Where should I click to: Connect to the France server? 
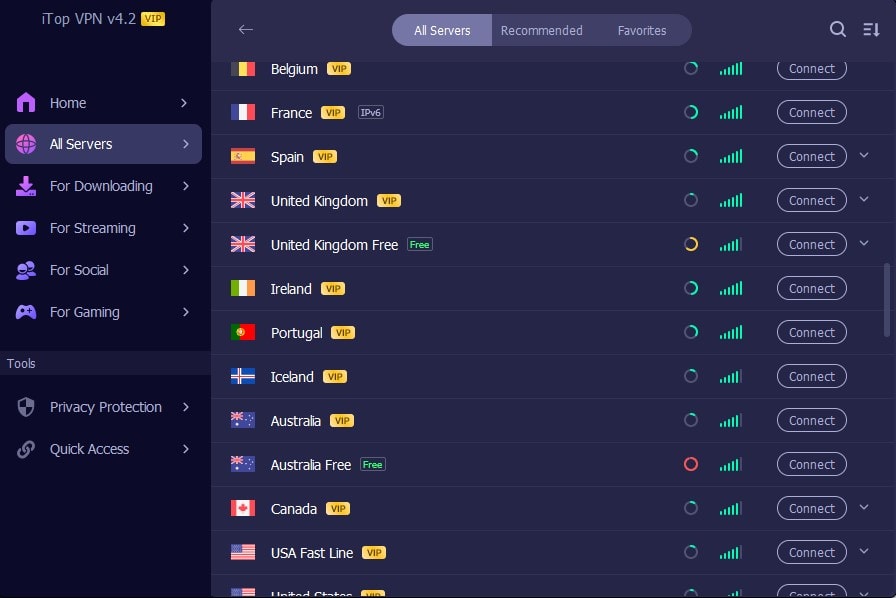click(x=811, y=112)
